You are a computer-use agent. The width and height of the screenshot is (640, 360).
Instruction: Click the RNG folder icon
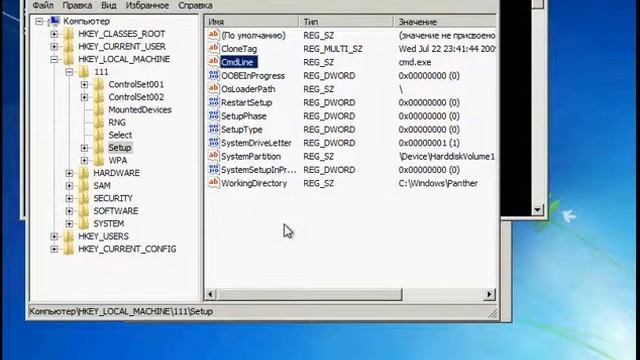pyautogui.click(x=99, y=122)
